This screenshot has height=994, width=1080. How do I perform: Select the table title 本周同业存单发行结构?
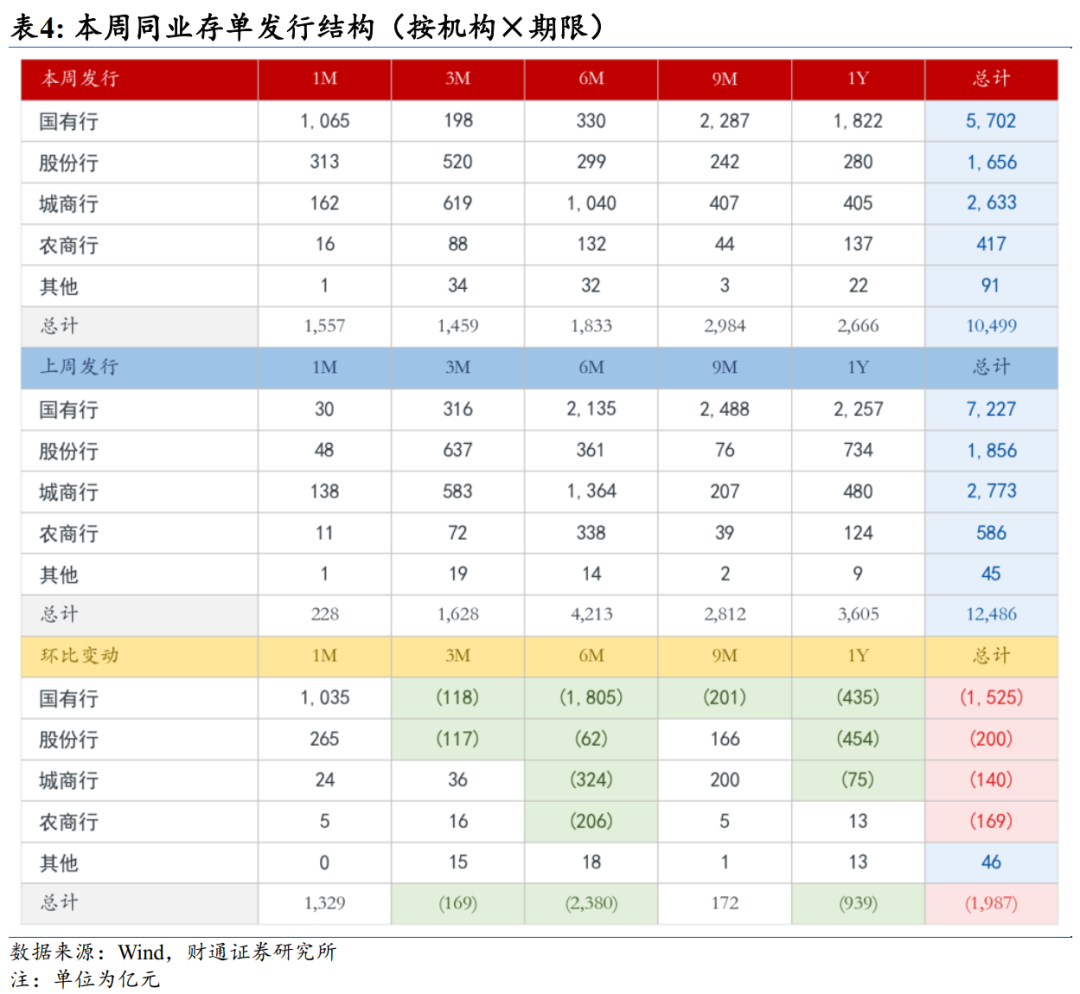[x=225, y=28]
